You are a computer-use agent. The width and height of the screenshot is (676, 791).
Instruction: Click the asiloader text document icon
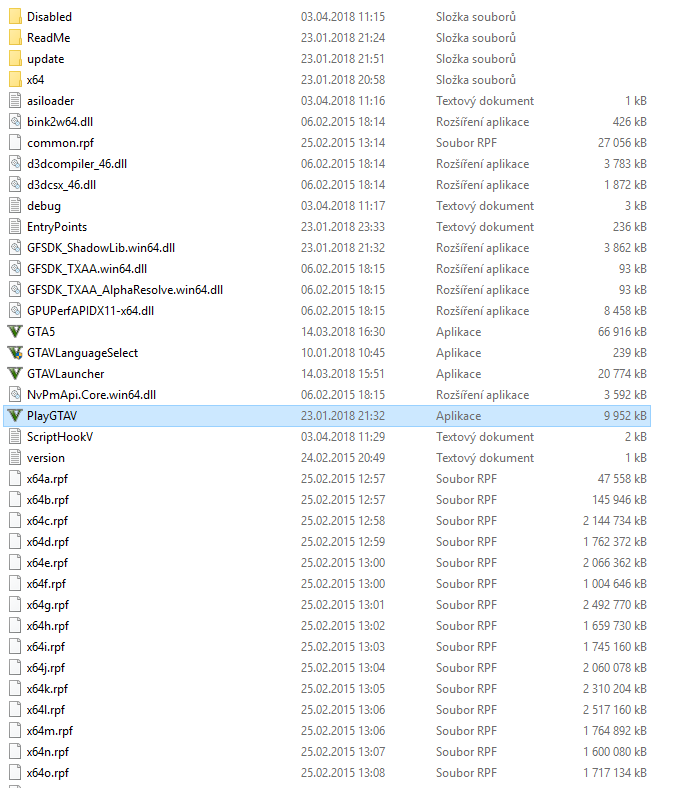click(15, 101)
